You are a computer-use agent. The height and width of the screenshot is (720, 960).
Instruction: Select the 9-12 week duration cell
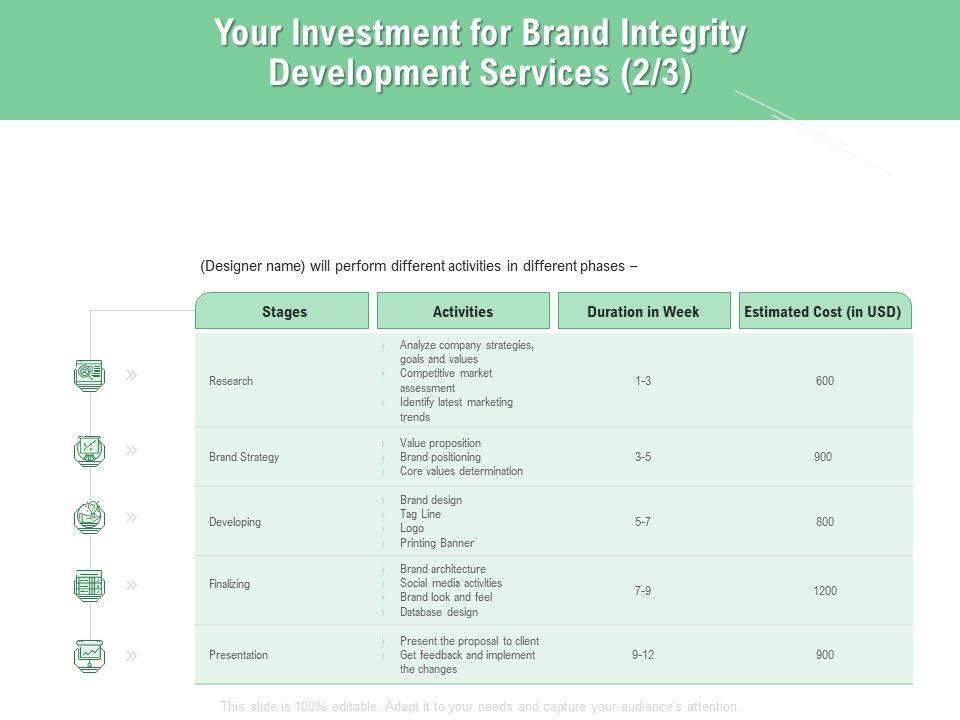coord(643,655)
